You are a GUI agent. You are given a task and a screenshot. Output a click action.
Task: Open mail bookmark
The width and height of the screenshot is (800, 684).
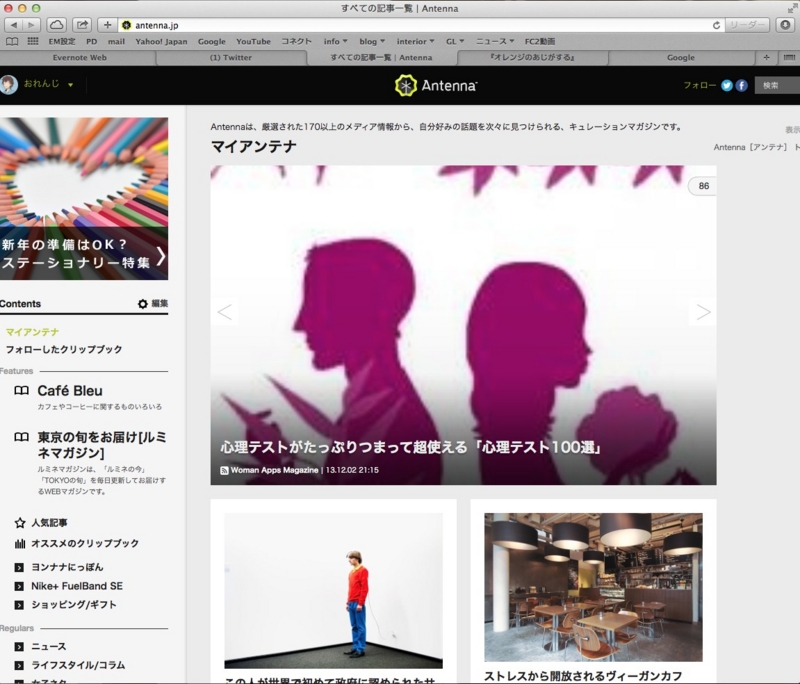coord(116,41)
